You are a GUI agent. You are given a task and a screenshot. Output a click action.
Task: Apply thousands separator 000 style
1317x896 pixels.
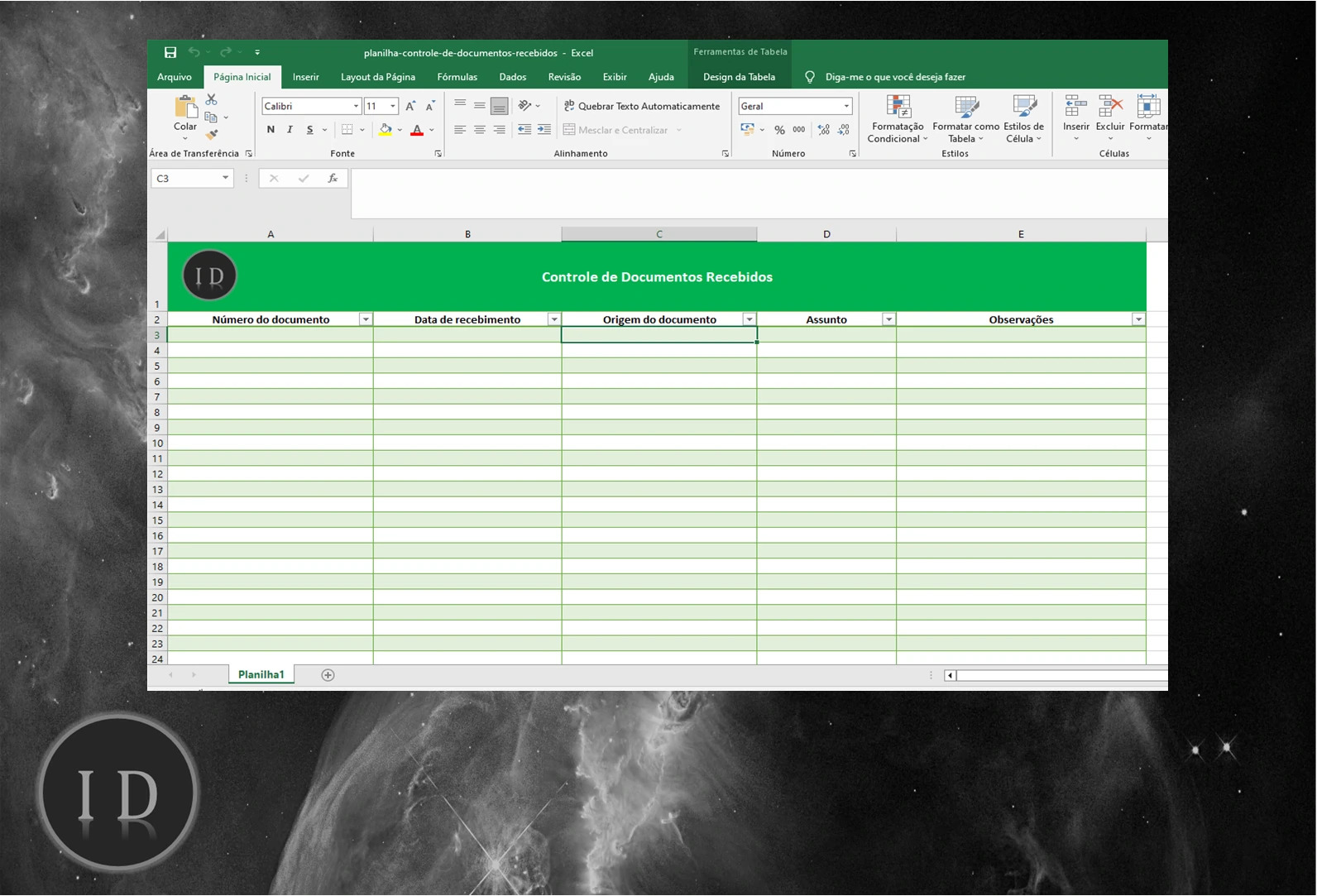[x=799, y=130]
